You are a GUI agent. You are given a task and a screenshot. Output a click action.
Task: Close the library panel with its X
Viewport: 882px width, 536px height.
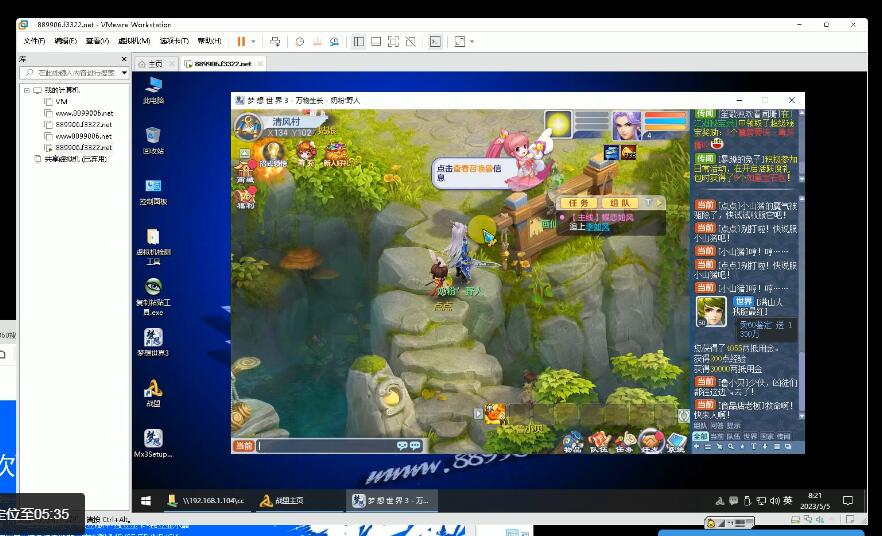click(124, 59)
